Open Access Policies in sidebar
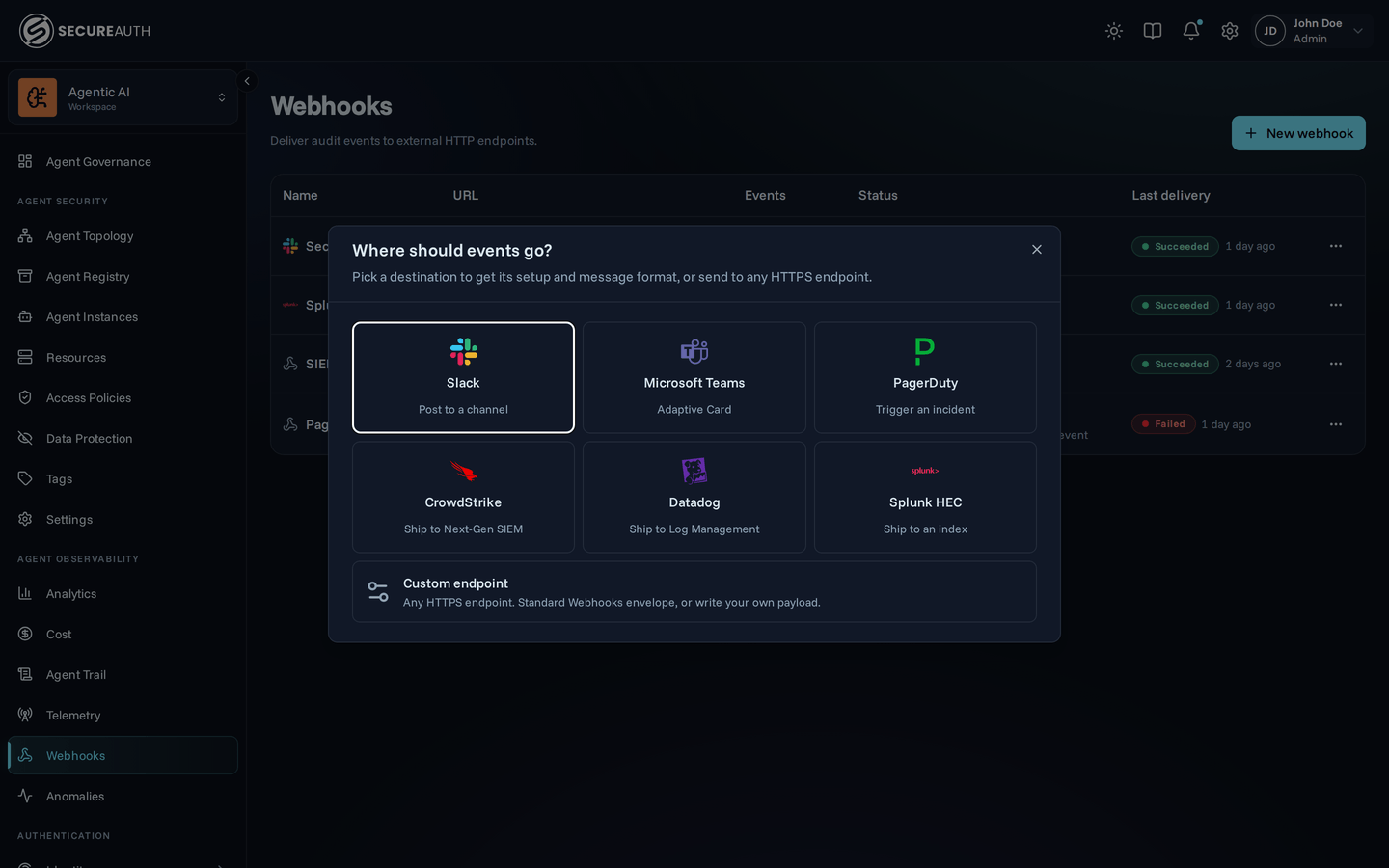Screen dimensions: 1389x868 (123, 397)
